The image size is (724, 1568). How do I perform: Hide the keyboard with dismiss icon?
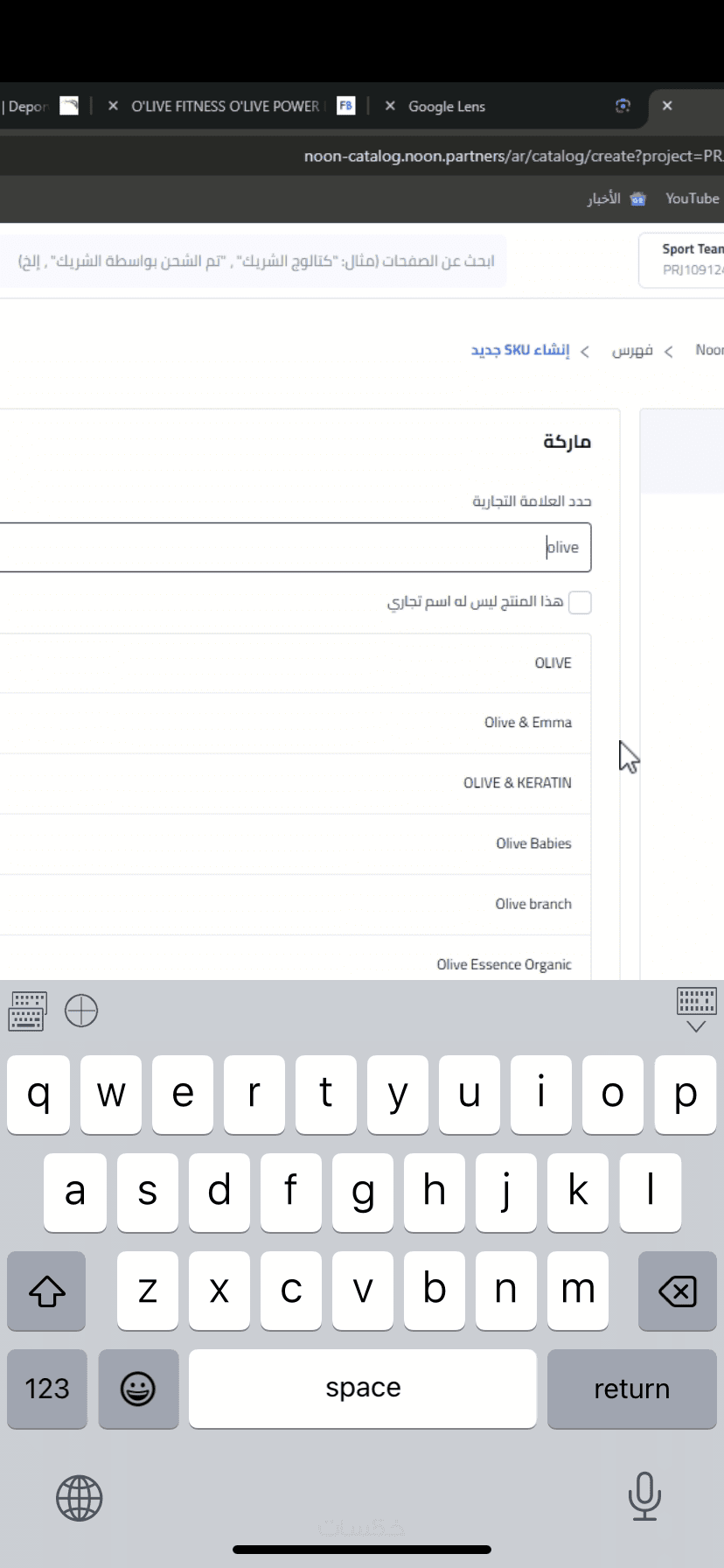(696, 1011)
